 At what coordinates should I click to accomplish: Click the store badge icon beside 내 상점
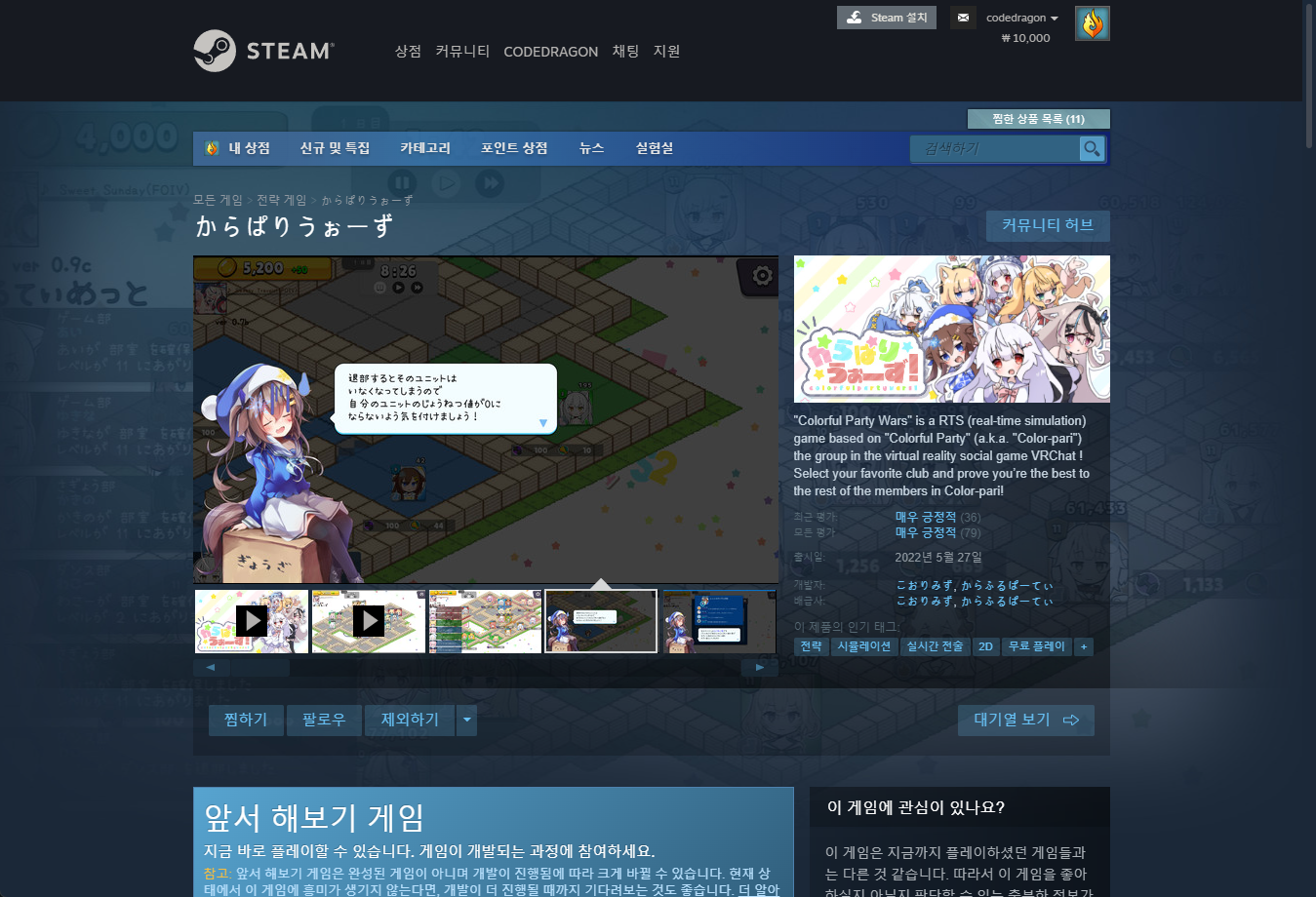[x=212, y=148]
